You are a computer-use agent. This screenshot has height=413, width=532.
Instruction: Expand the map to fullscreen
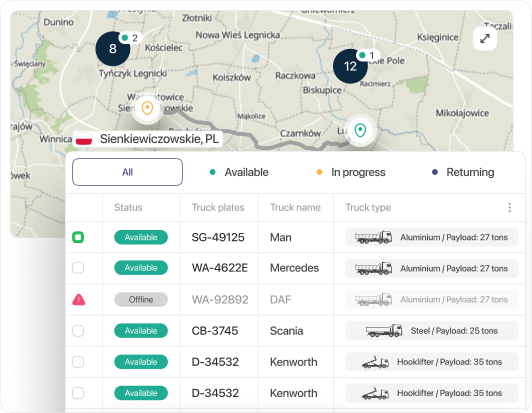[485, 39]
